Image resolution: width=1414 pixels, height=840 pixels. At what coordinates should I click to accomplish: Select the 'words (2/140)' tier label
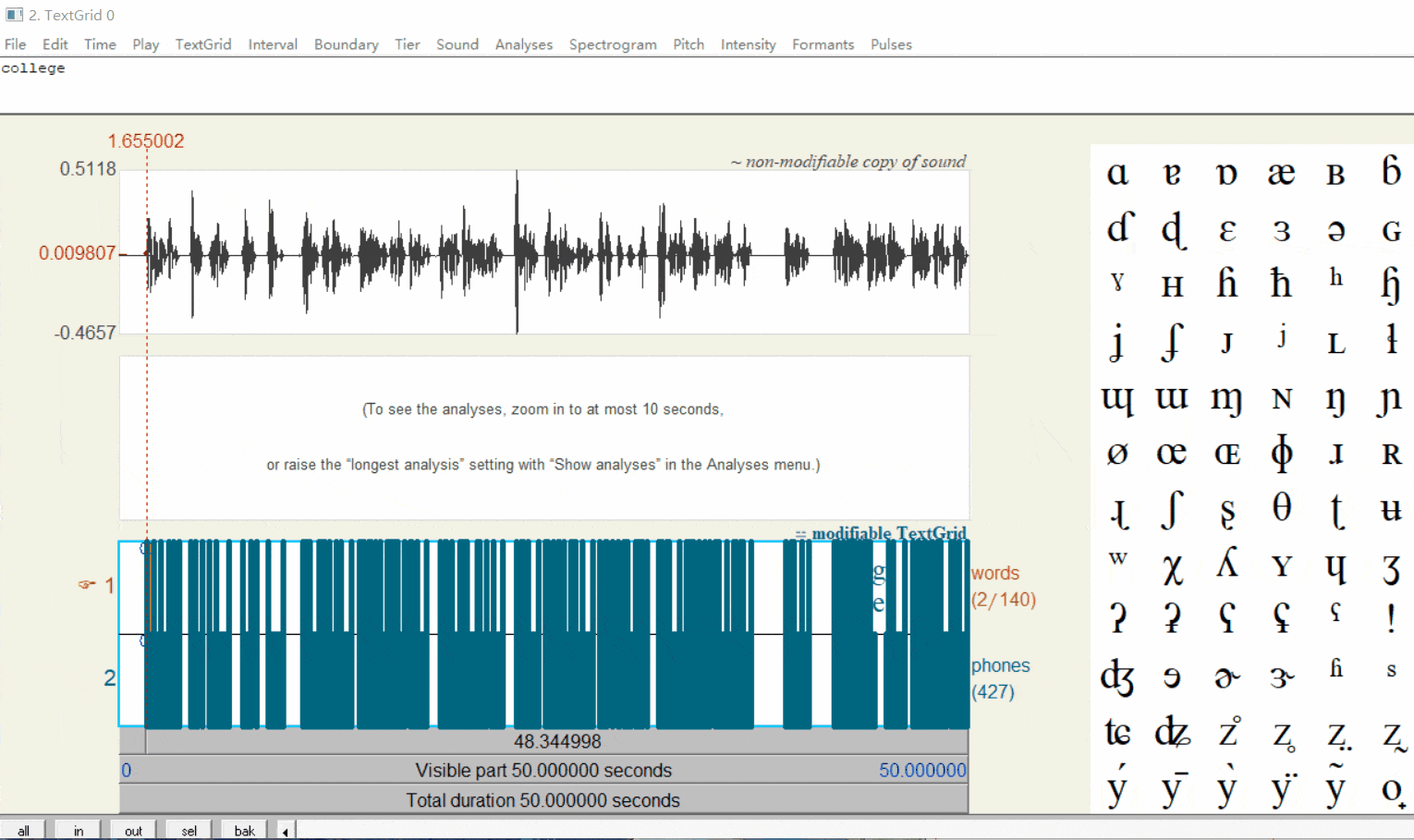coord(1003,586)
